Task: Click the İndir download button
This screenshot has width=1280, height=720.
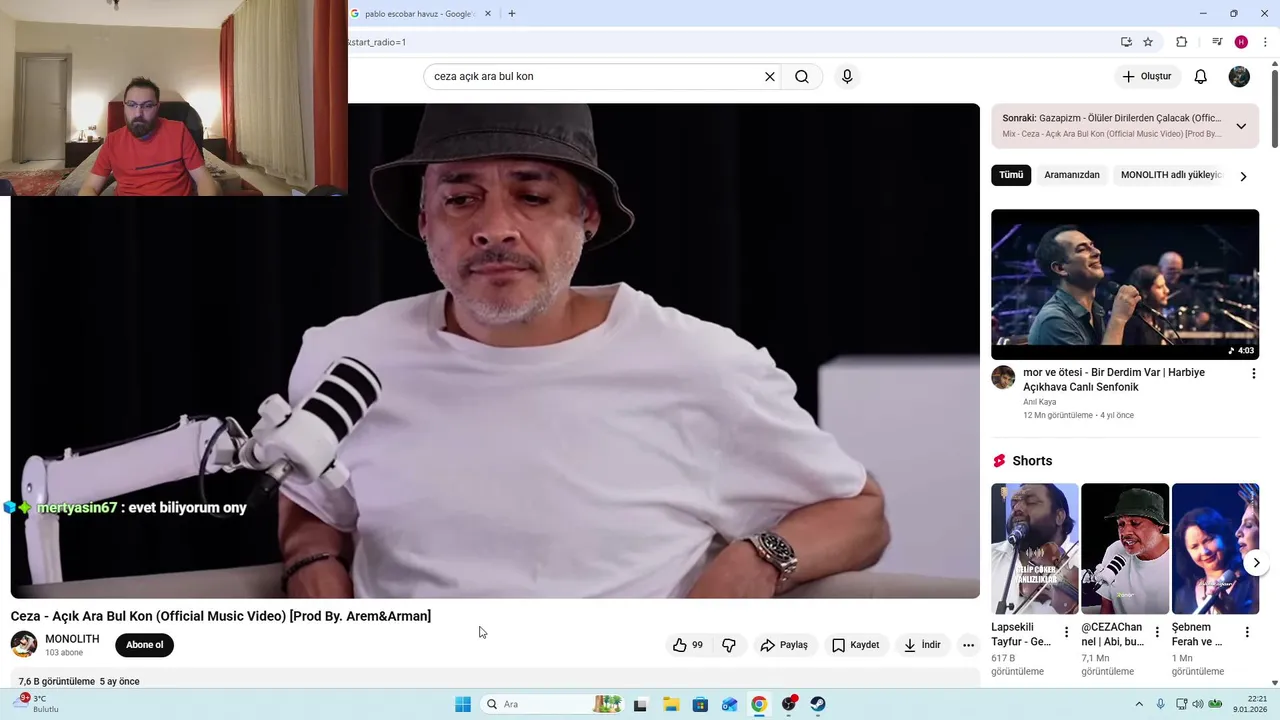Action: pos(922,645)
